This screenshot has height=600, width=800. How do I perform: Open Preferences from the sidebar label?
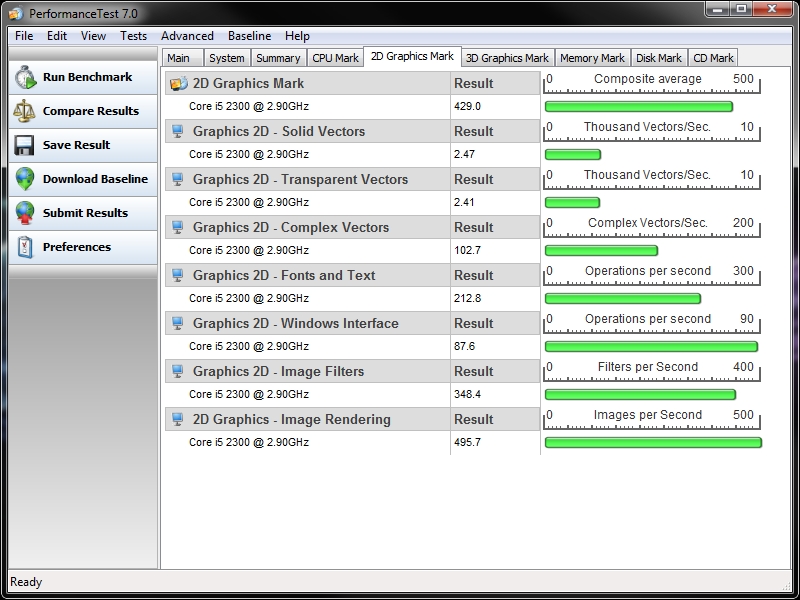pos(77,247)
